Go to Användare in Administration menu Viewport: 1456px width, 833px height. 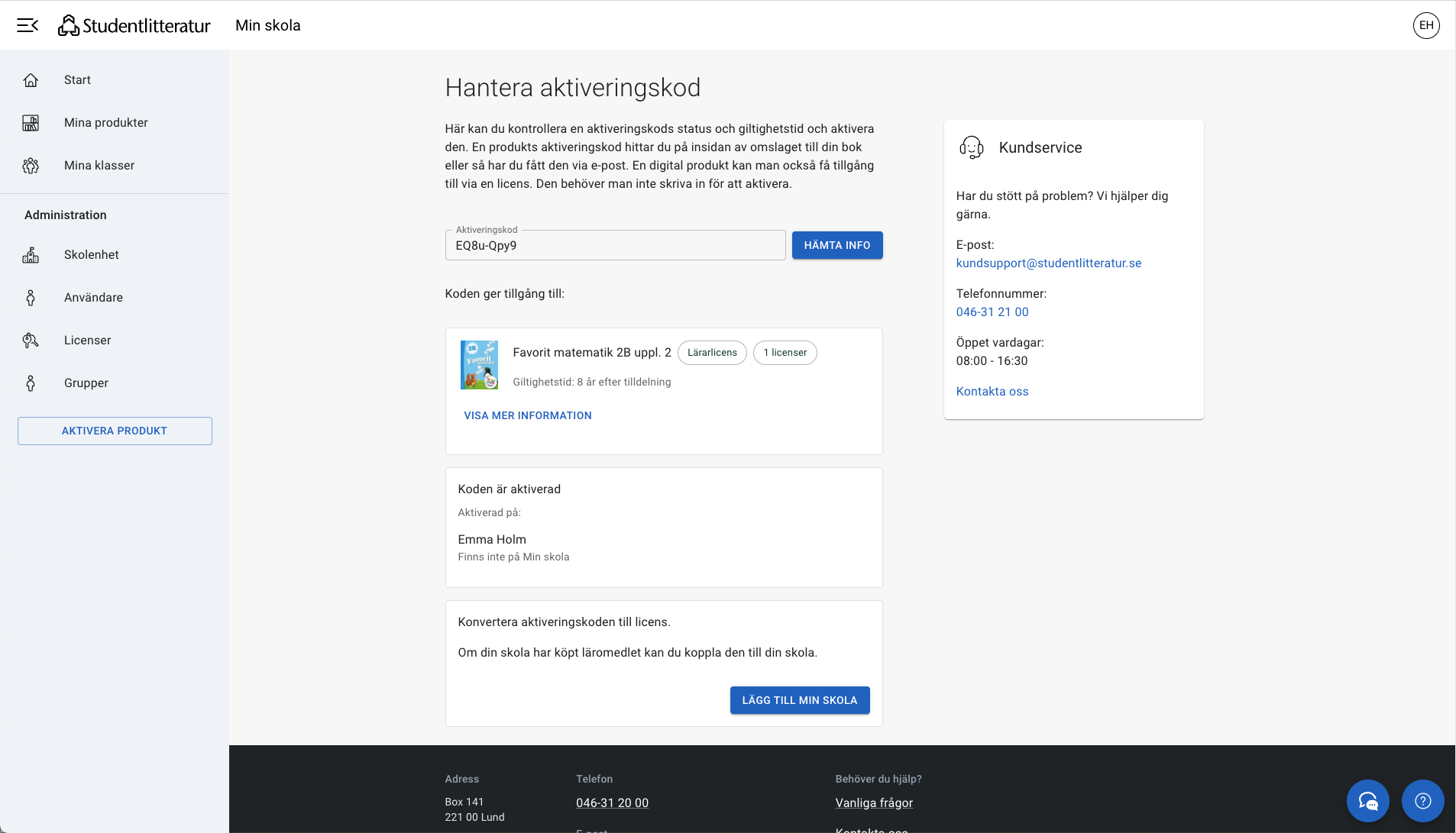(93, 298)
